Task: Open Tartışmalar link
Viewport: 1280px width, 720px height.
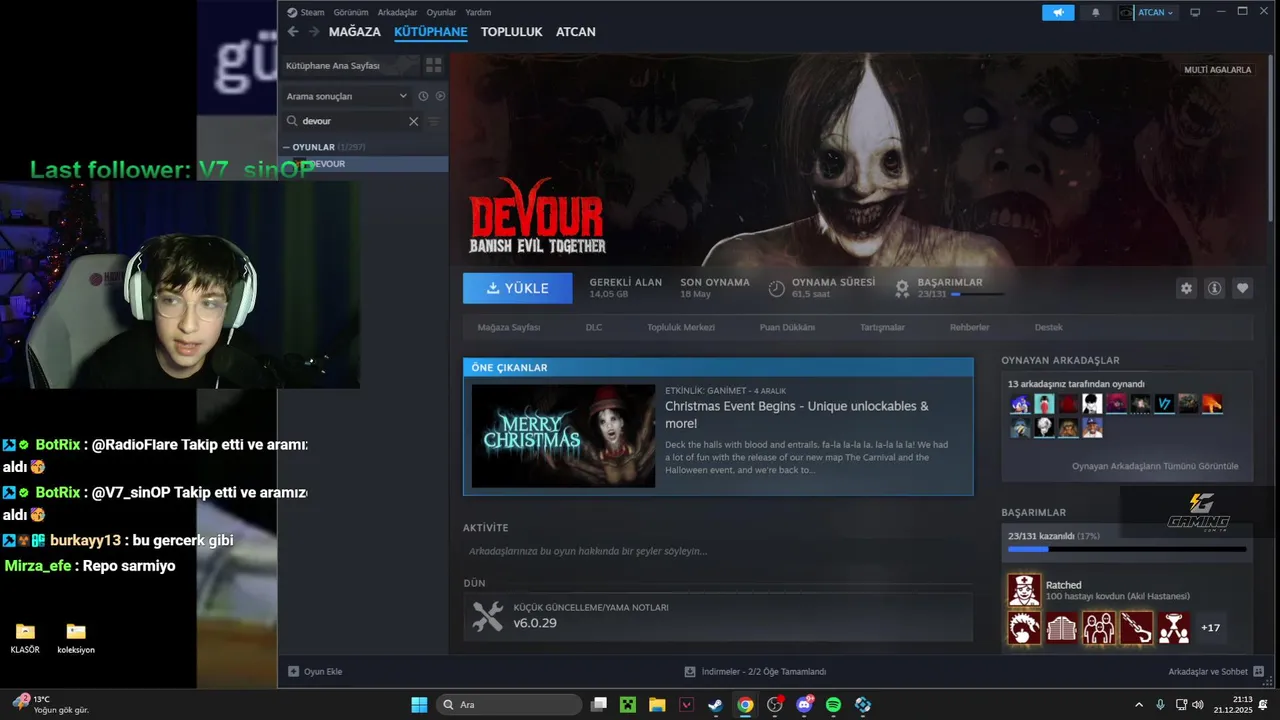Action: coord(883,327)
